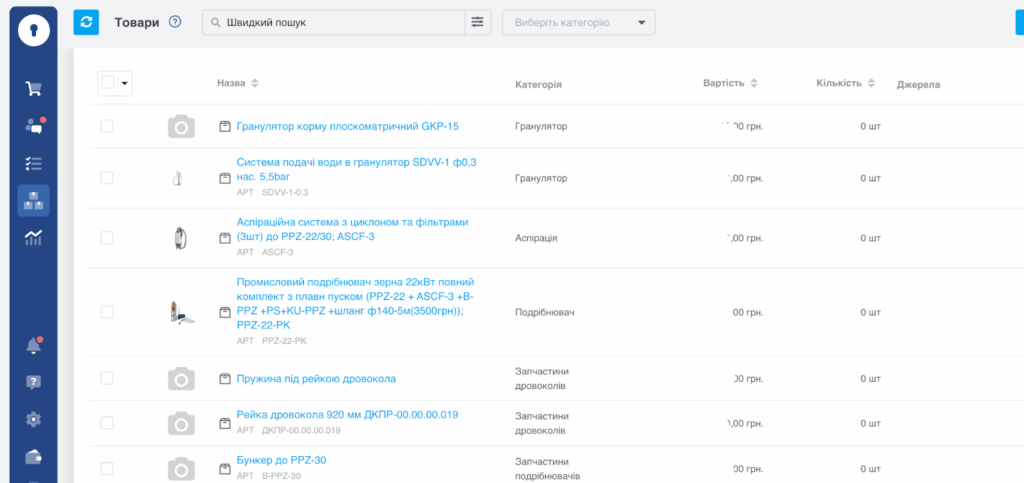Select the Пружина під рейкою дровокола checkbox

[x=107, y=379]
